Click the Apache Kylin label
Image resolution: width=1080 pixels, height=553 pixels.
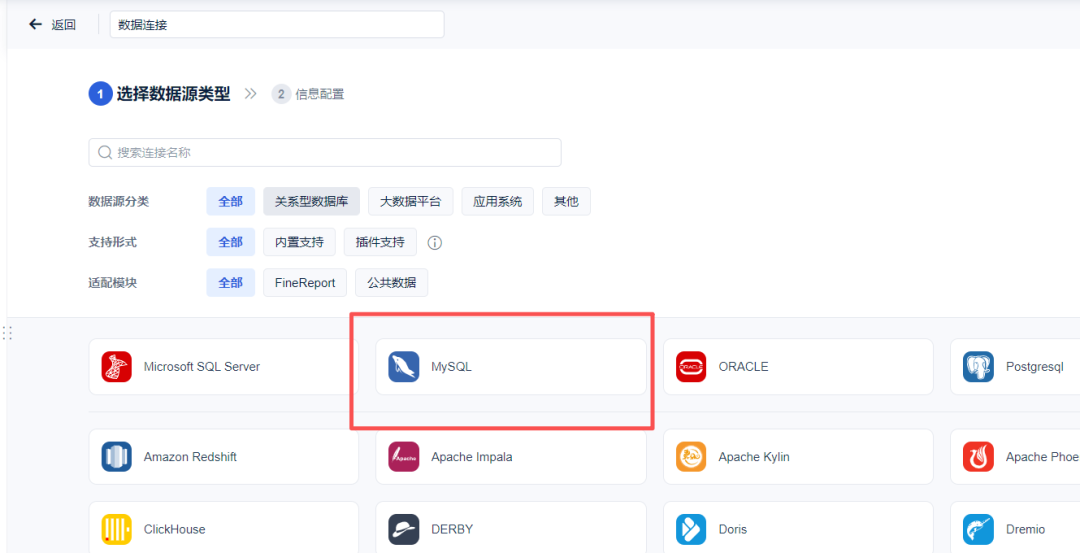point(754,457)
